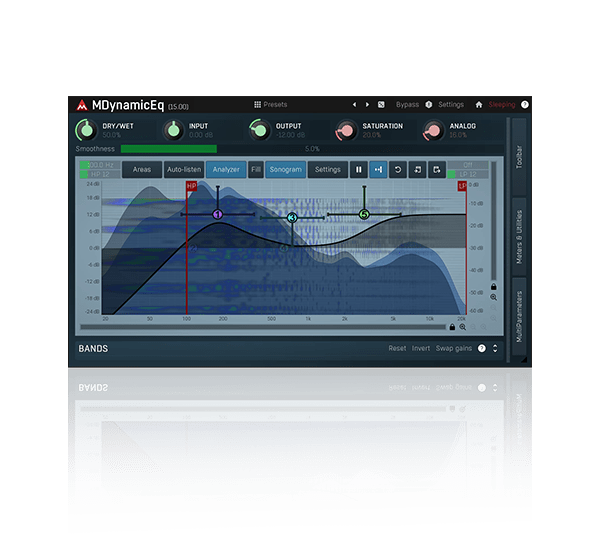Click Invert in Bands panel
Screen dimensions: 600x543
[x=421, y=348]
